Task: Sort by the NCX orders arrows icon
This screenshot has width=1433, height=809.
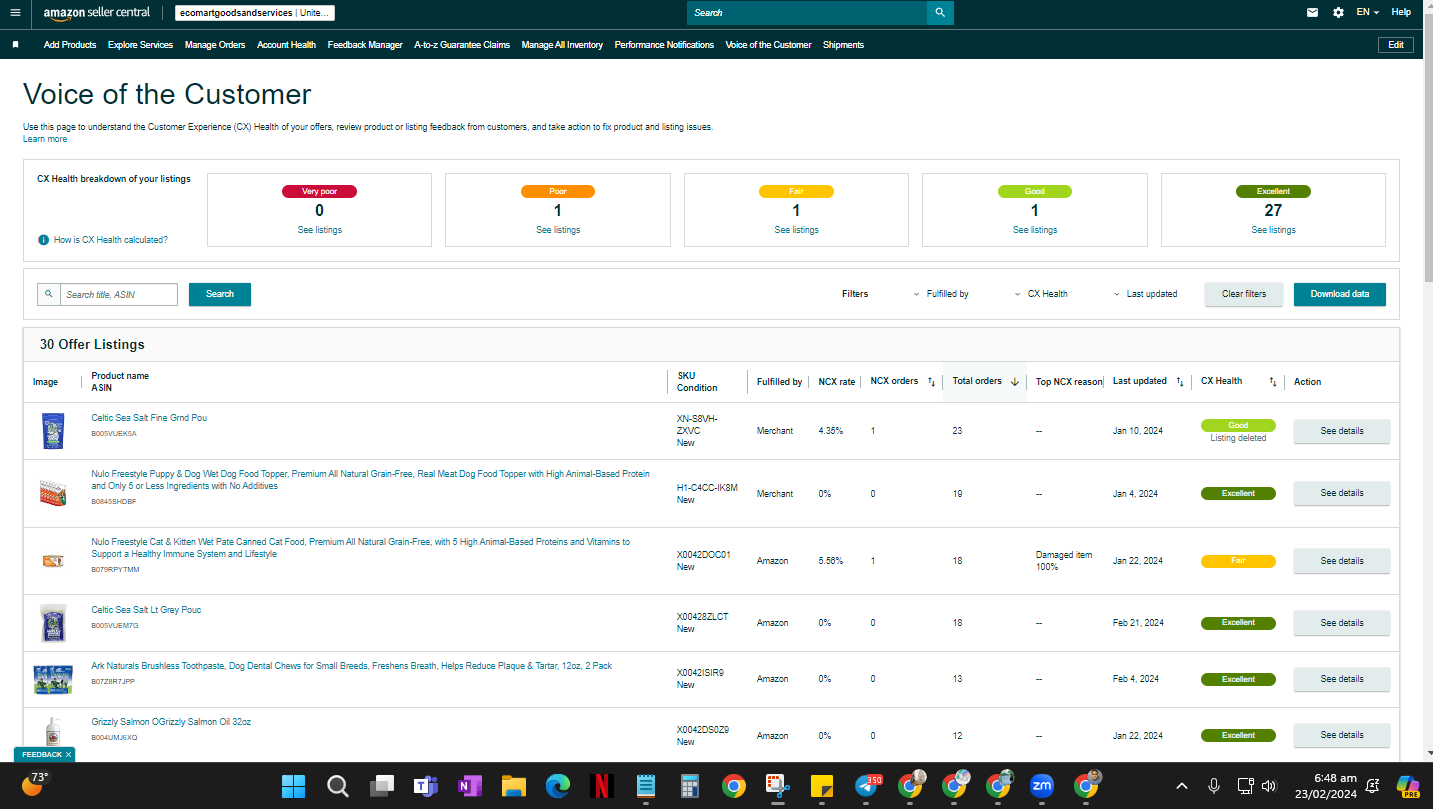Action: (x=931, y=381)
